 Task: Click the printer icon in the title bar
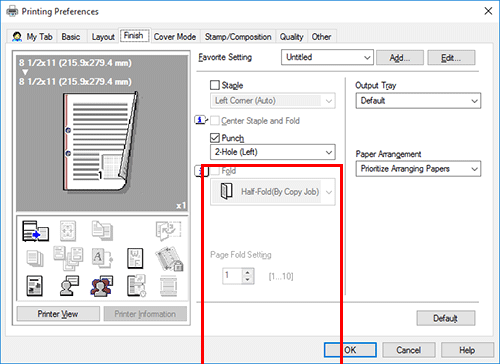click(12, 12)
